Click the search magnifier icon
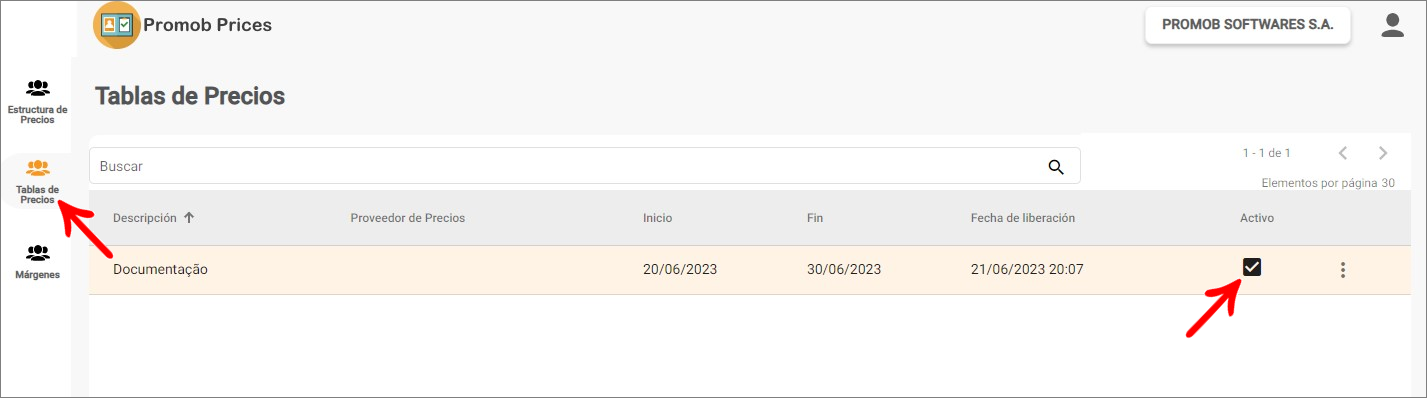The height and width of the screenshot is (398, 1427). tap(1056, 167)
